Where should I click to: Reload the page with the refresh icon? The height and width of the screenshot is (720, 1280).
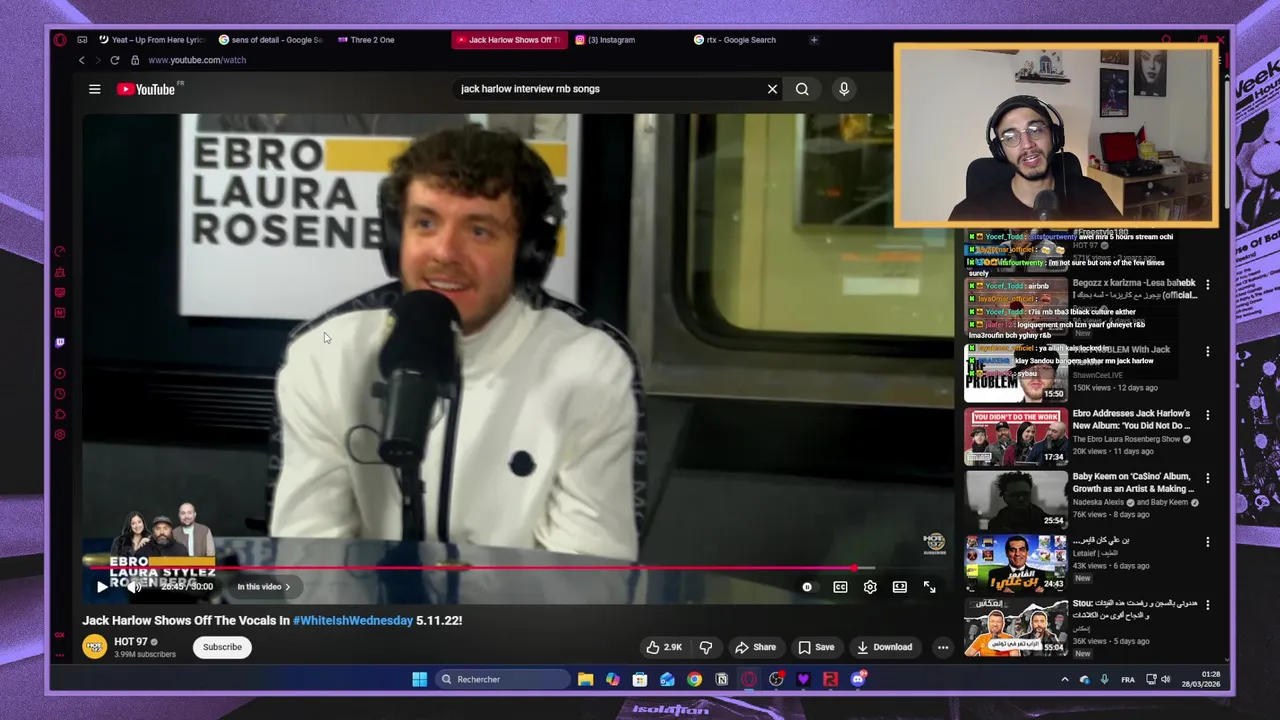point(115,60)
